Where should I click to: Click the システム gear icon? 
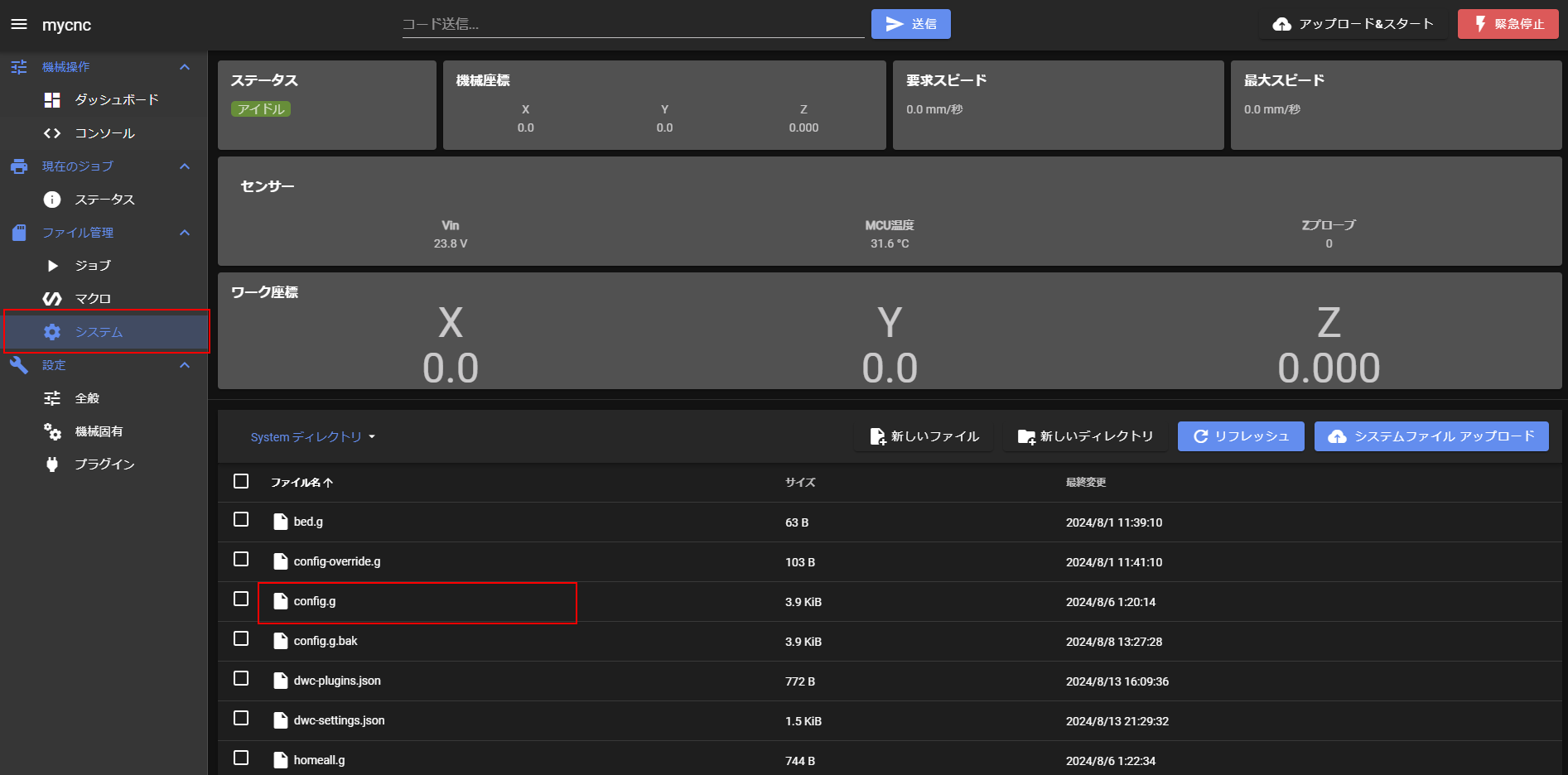(x=52, y=332)
